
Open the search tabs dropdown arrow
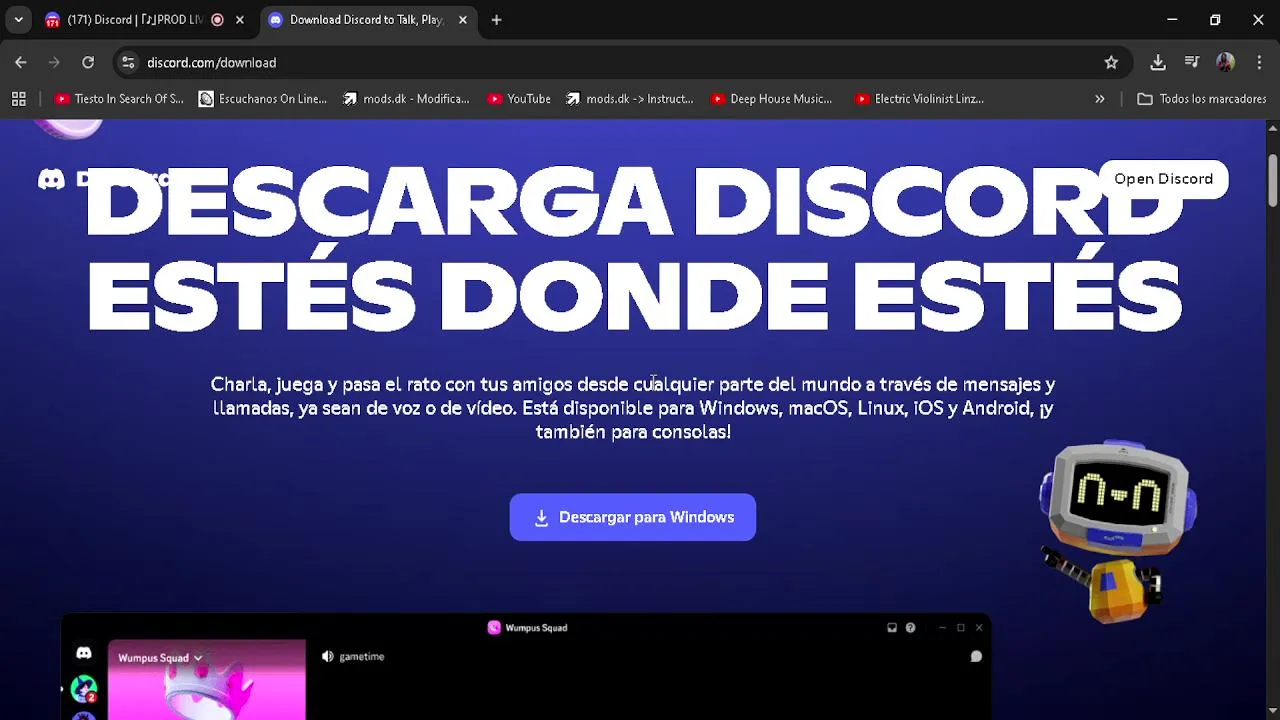pyautogui.click(x=18, y=20)
